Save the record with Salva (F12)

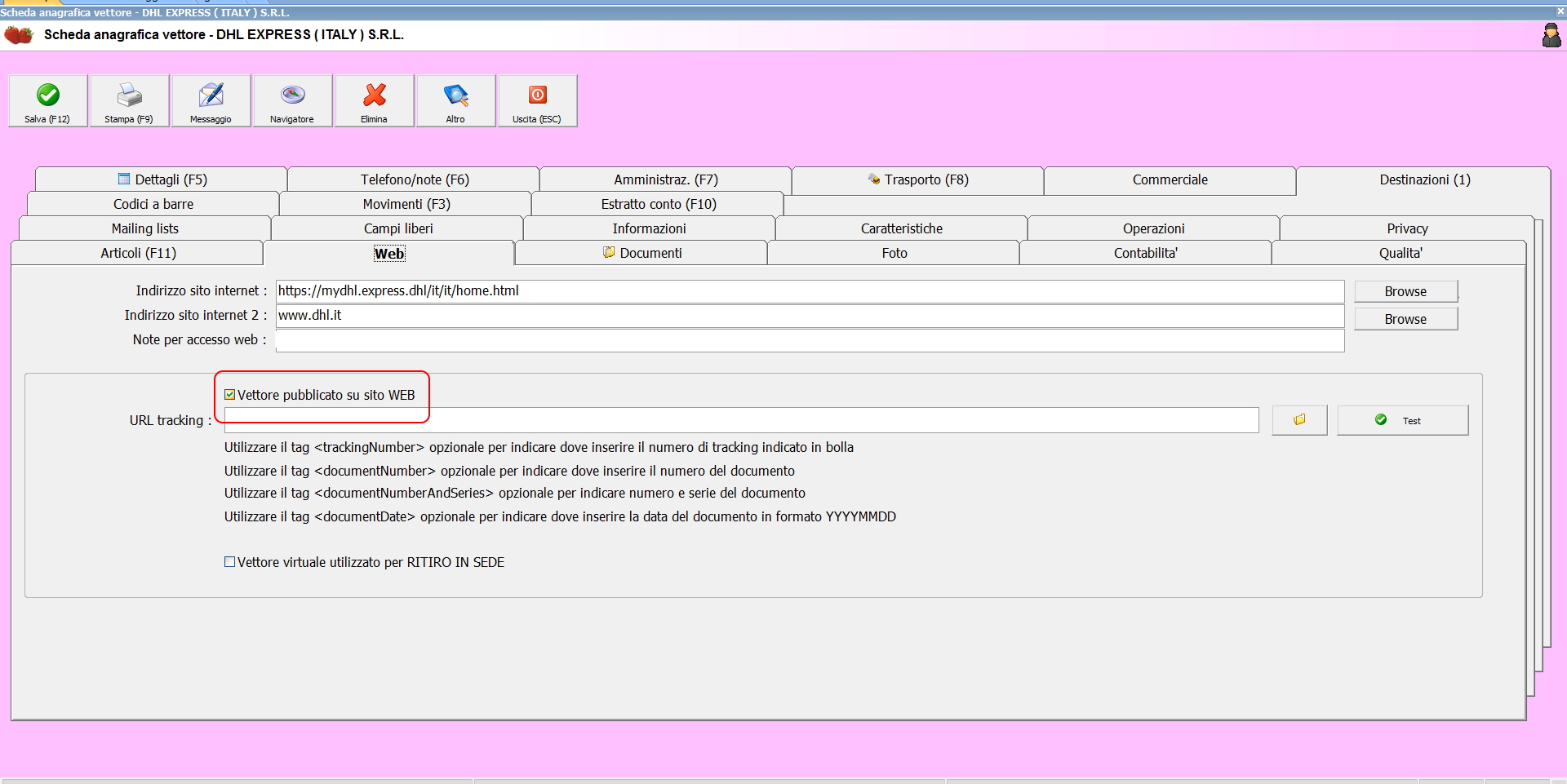pos(48,101)
